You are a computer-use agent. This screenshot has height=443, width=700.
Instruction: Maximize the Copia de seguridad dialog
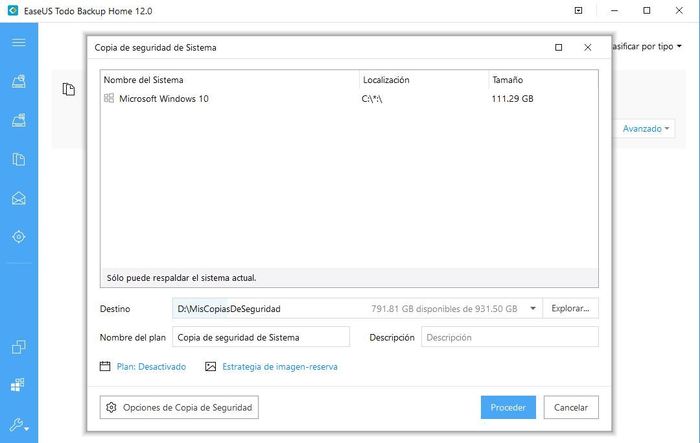[x=558, y=47]
